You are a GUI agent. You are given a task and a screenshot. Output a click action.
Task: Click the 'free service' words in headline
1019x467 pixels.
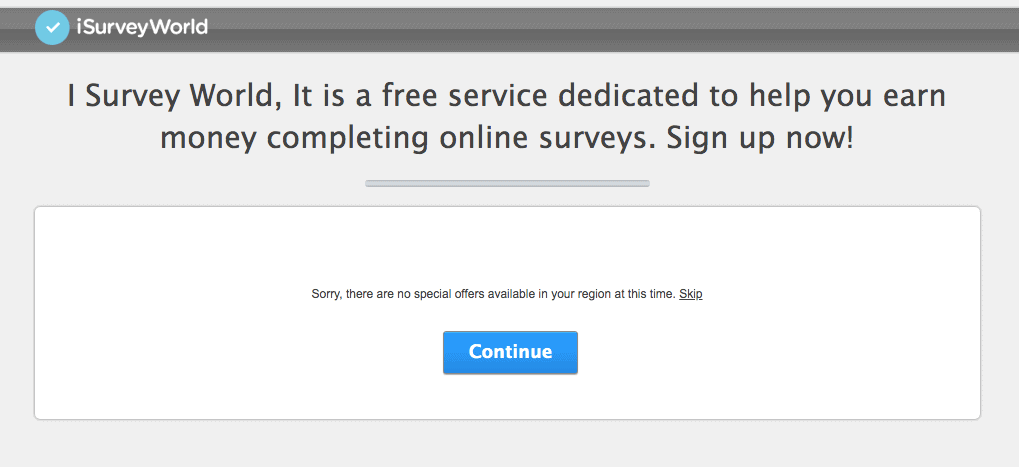tap(465, 96)
